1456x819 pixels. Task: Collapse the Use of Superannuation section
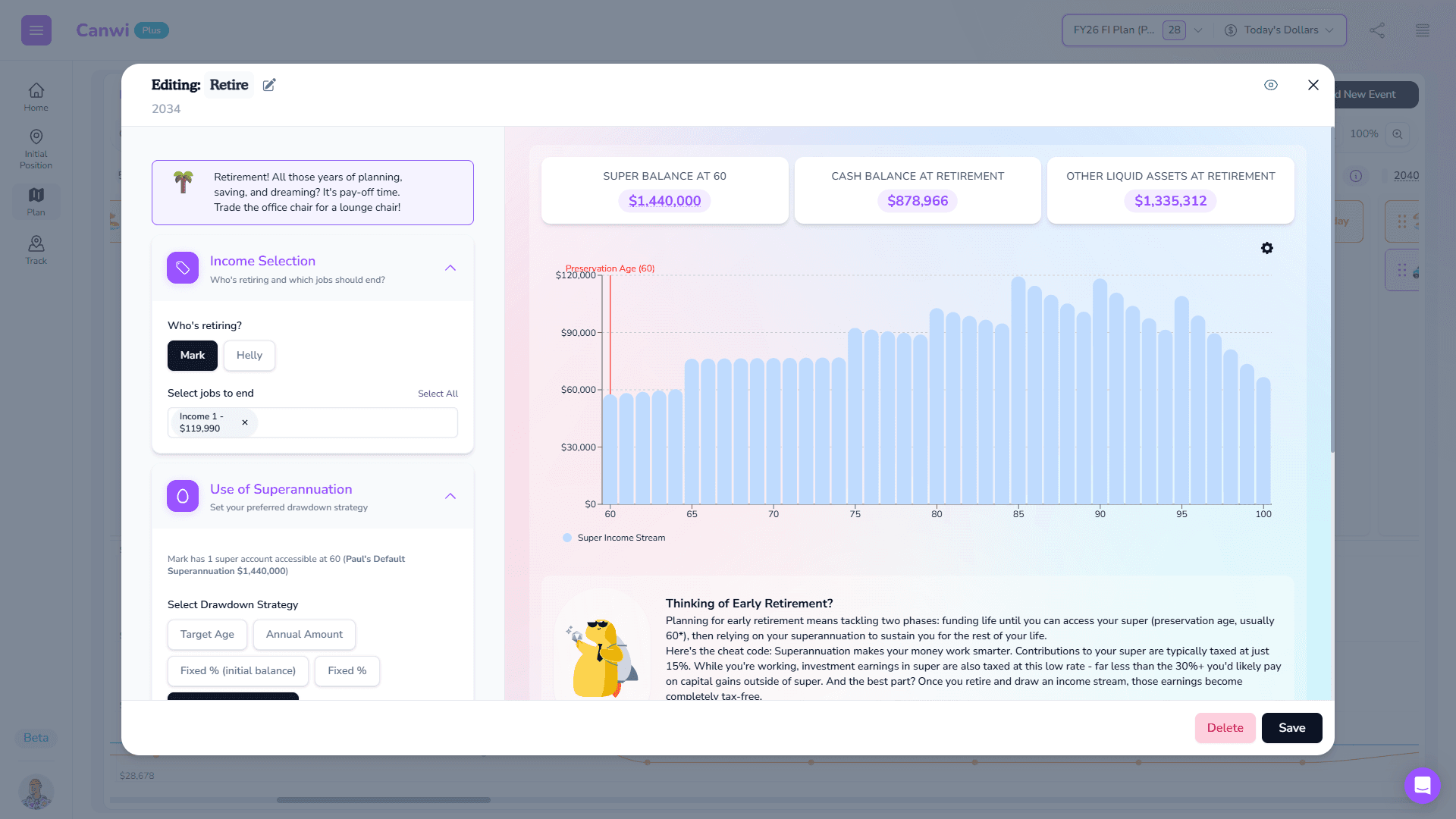tap(450, 496)
